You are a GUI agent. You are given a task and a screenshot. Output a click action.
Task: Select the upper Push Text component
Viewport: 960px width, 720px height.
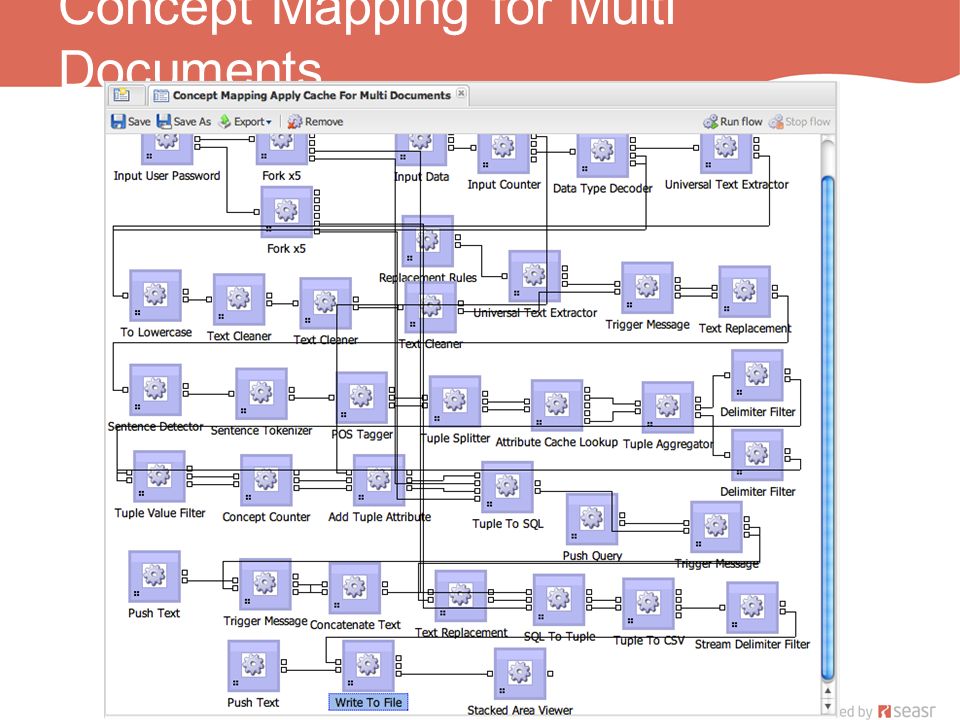point(154,576)
